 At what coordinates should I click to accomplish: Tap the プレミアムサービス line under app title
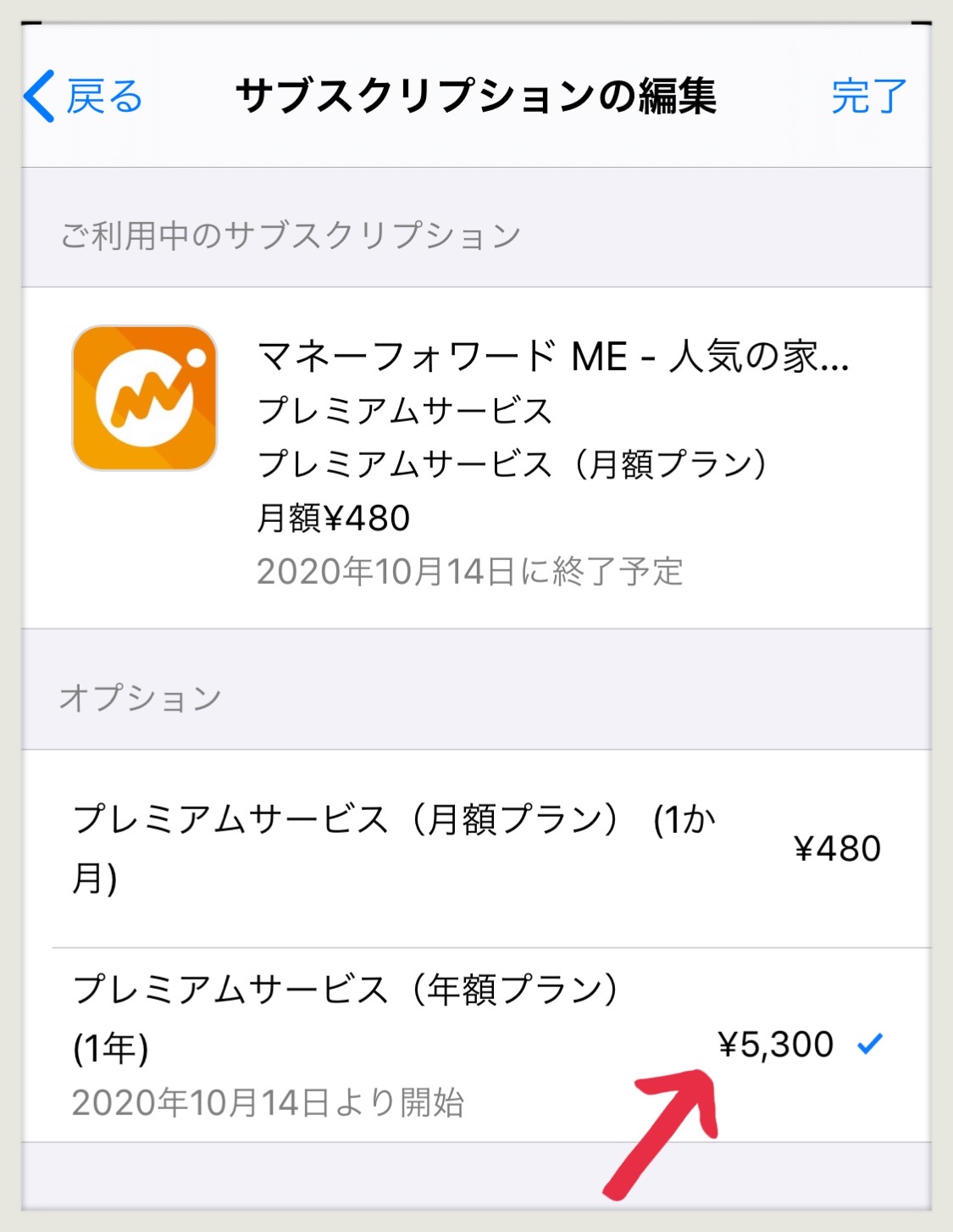405,410
